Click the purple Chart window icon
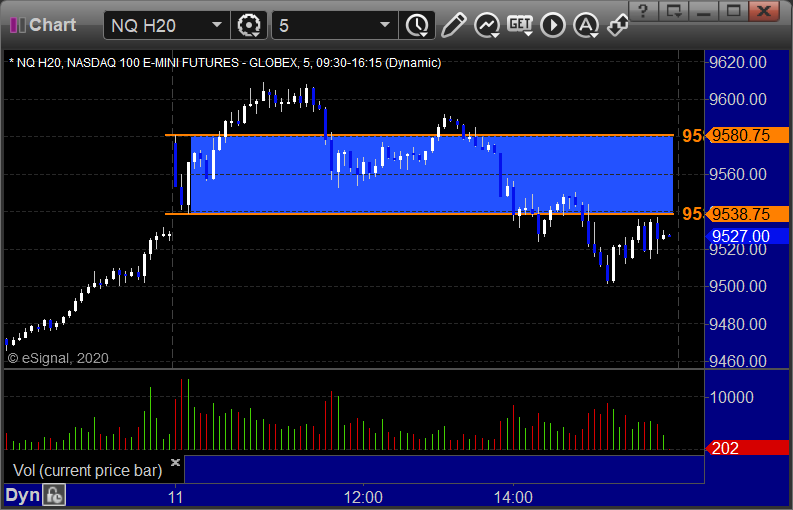Screen dimensions: 793x510 [18, 25]
